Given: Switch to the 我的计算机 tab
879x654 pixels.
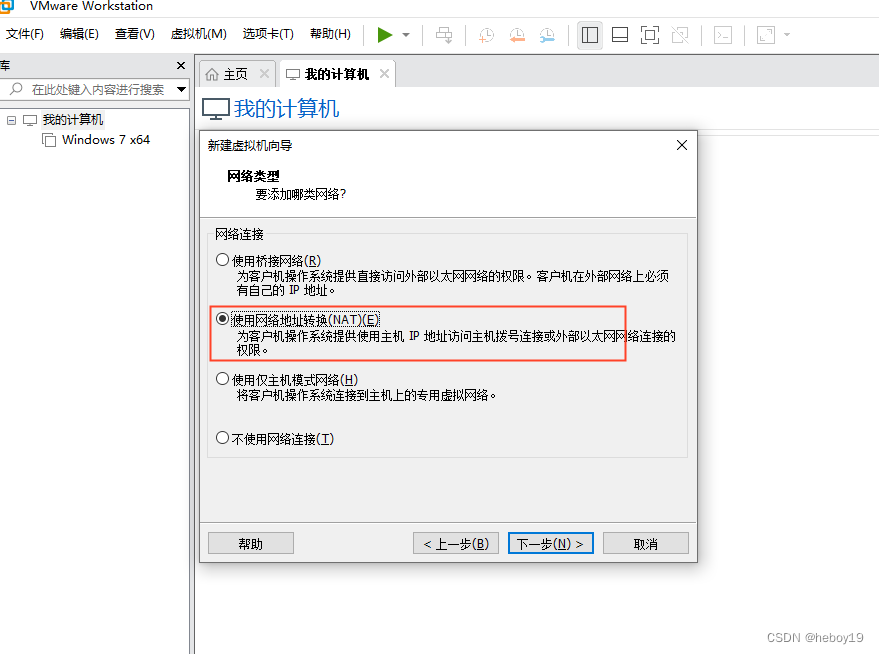Looking at the screenshot, I should point(337,74).
